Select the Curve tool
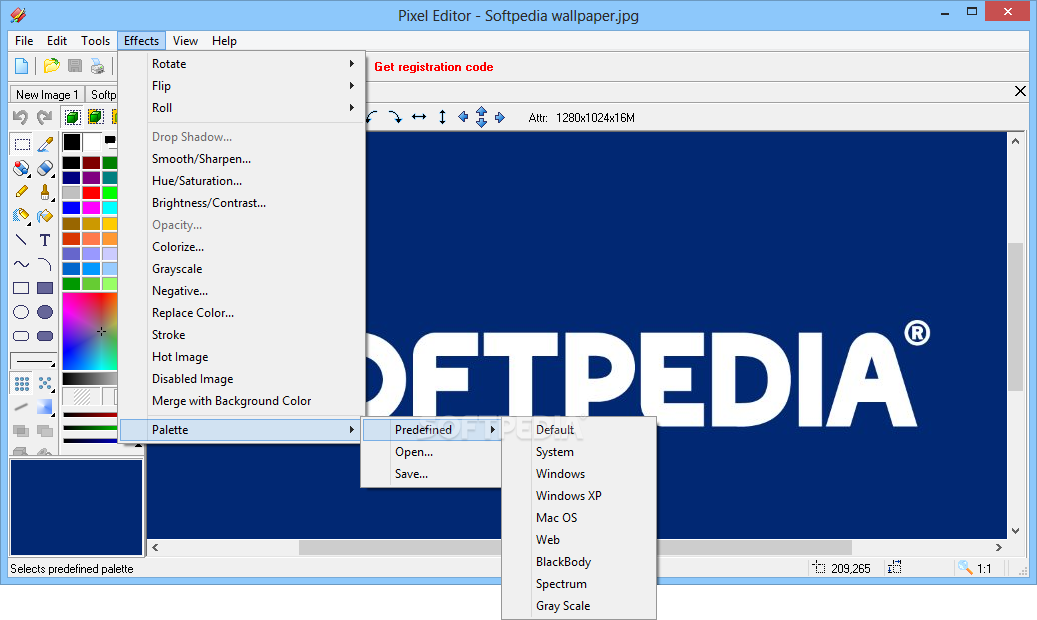Viewport: 1037px width, 620px height. click(22, 264)
